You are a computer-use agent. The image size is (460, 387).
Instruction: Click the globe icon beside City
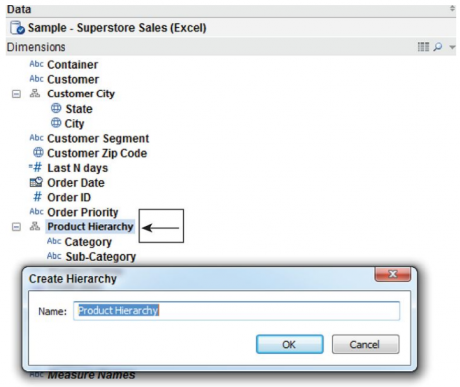point(56,123)
